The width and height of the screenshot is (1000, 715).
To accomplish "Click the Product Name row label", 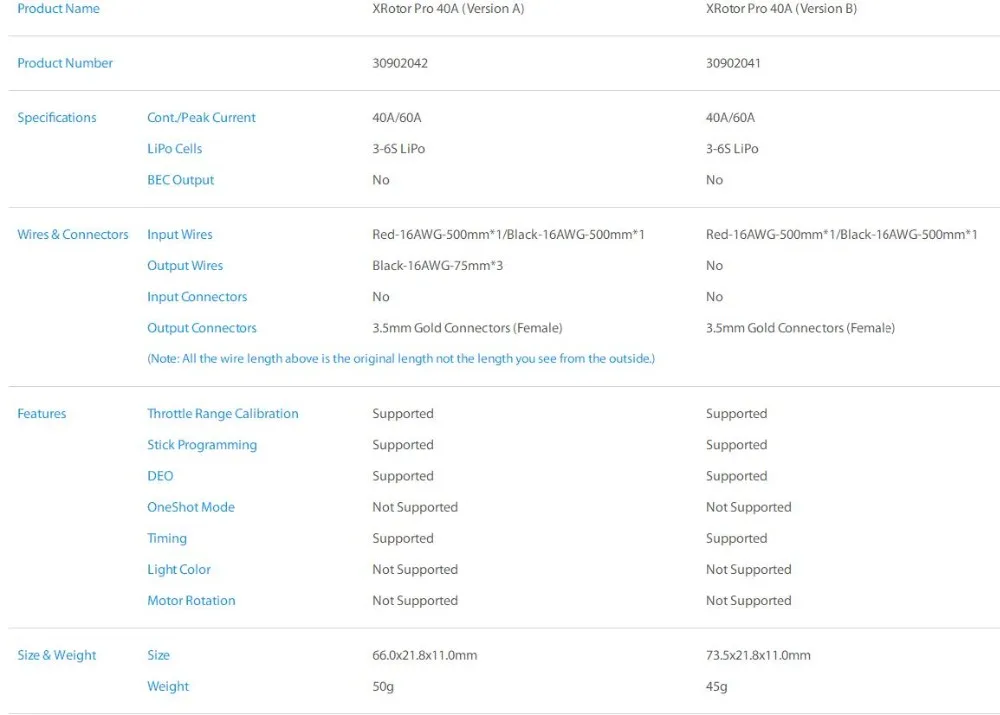I will (x=58, y=9).
